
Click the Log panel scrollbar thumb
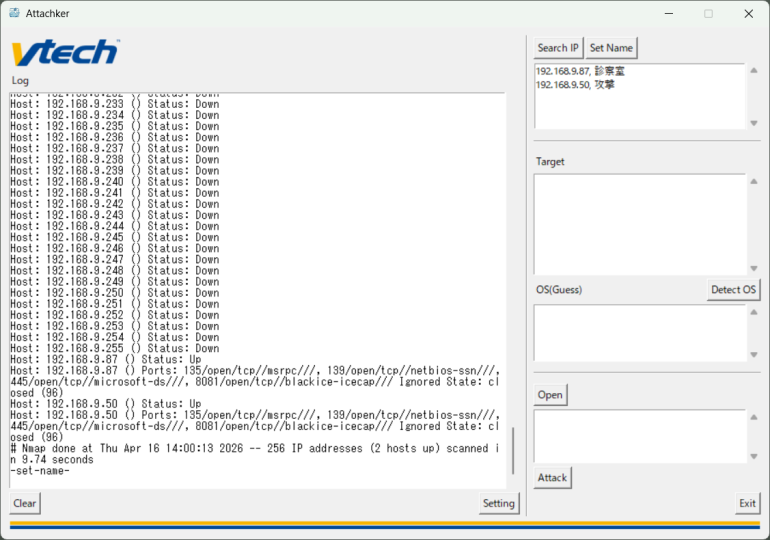(x=513, y=451)
